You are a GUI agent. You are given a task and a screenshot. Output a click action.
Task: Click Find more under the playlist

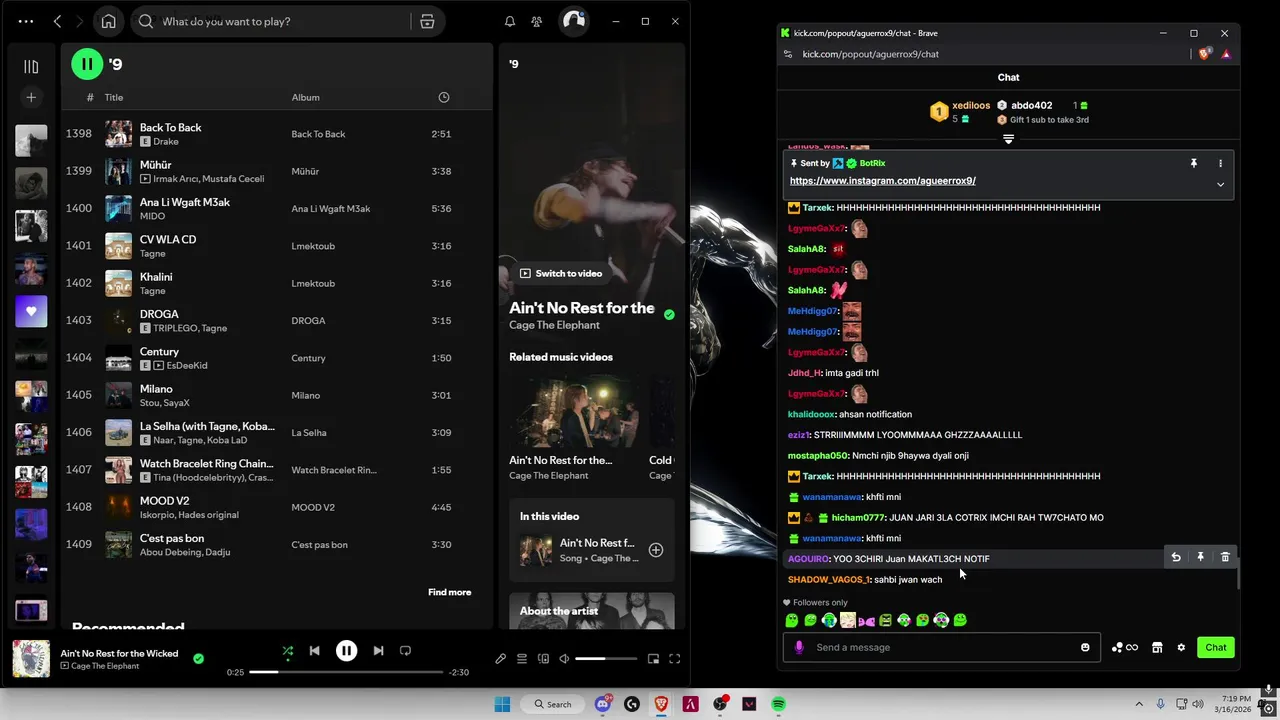[x=449, y=592]
